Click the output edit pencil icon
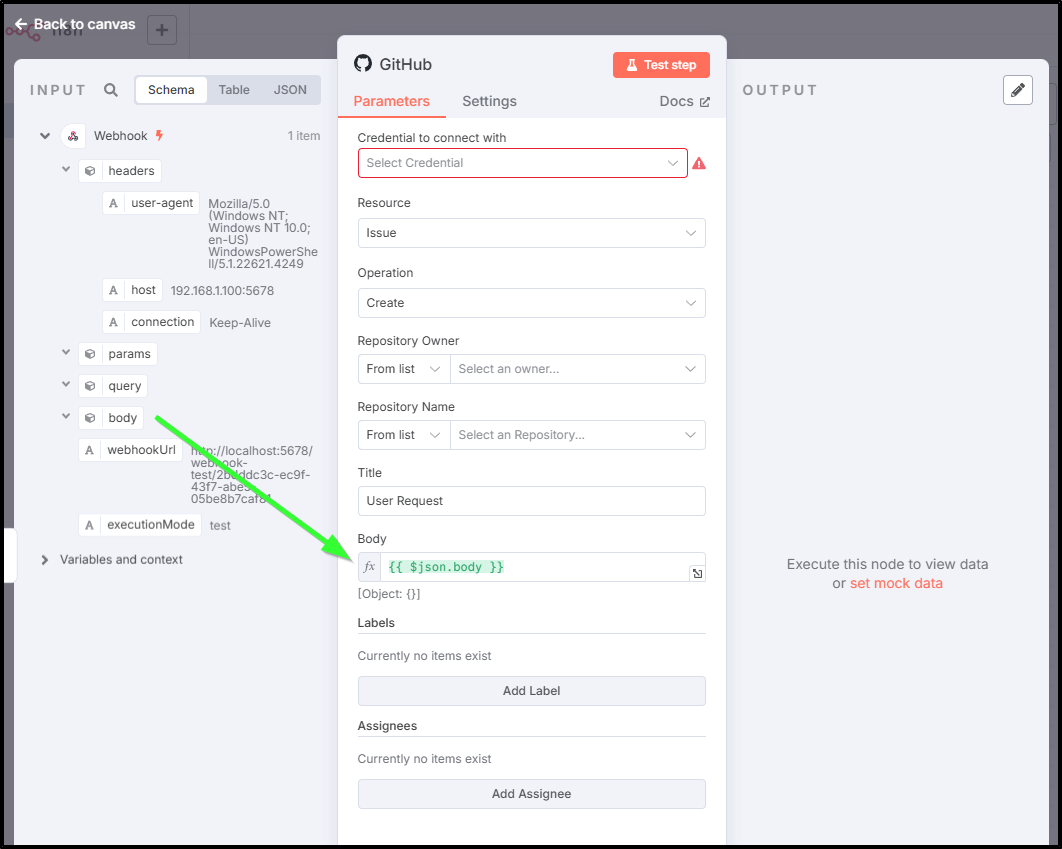 (x=1017, y=90)
